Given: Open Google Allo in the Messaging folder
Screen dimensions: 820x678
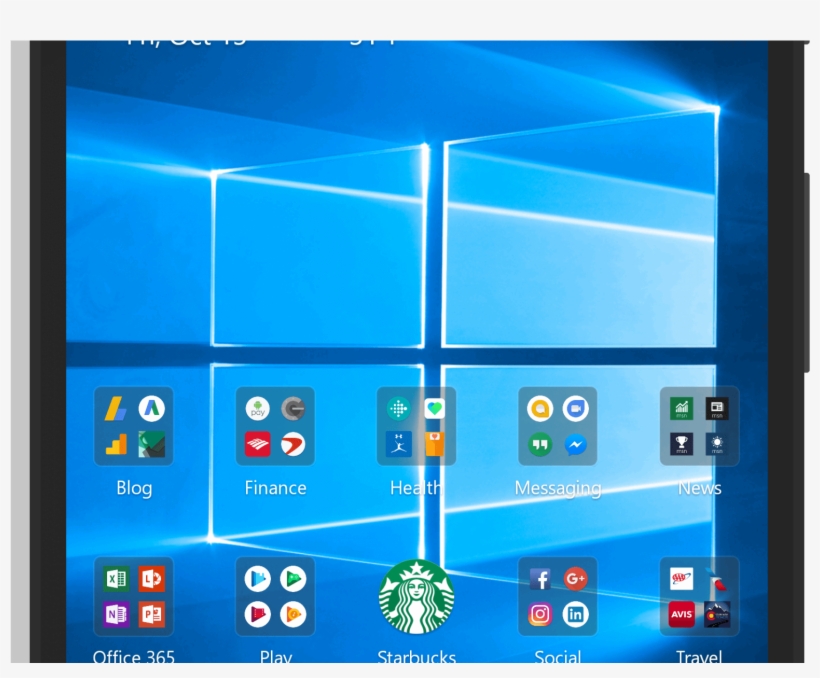Looking at the screenshot, I should 540,409.
